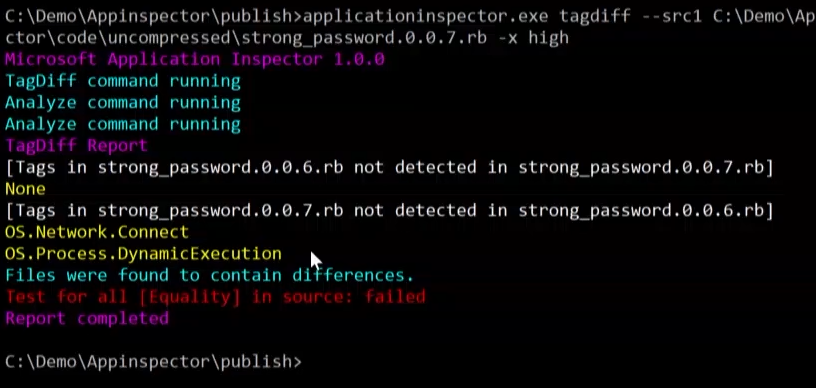Click the 'TagDiff Report' heading

coord(76,145)
